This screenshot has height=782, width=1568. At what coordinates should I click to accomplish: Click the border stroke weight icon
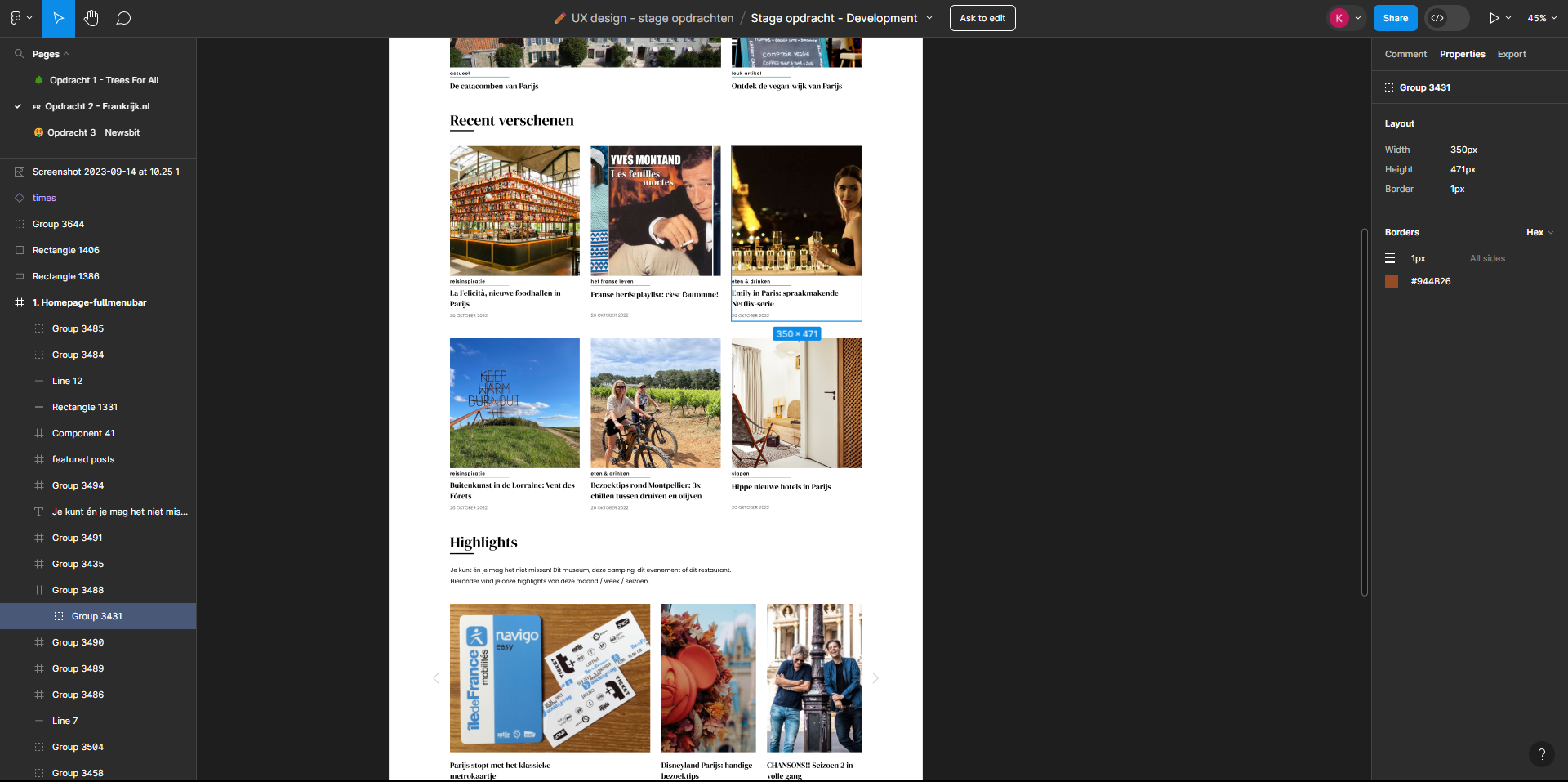coord(1390,258)
